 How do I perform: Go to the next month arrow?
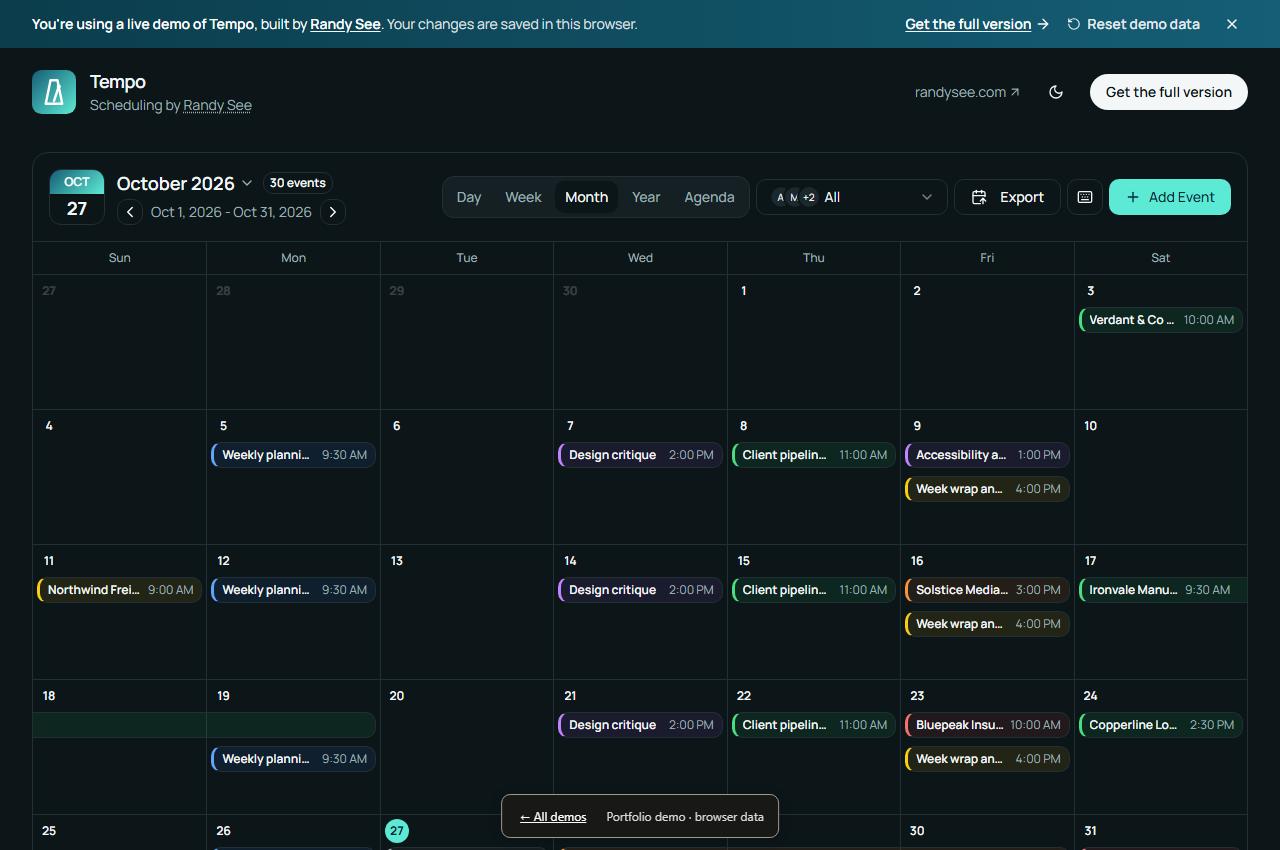[x=333, y=212]
